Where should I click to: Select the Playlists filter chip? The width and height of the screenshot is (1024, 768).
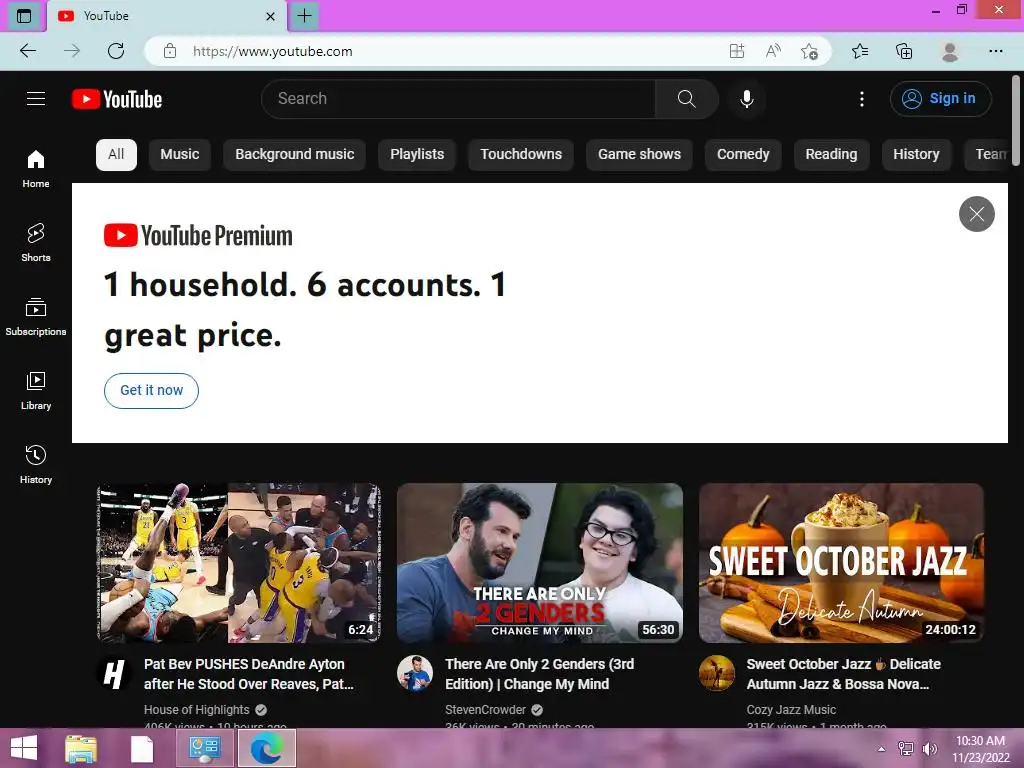pyautogui.click(x=417, y=154)
